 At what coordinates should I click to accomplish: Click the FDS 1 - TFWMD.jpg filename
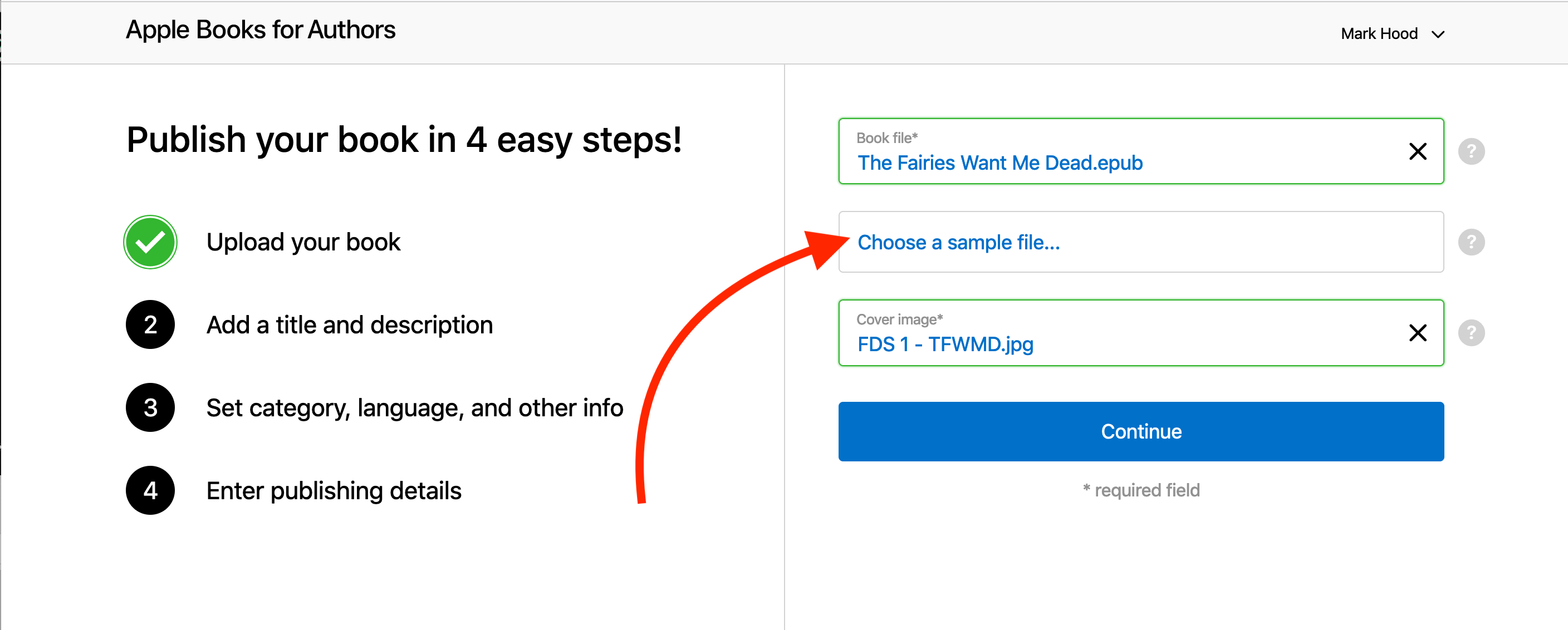click(x=945, y=345)
